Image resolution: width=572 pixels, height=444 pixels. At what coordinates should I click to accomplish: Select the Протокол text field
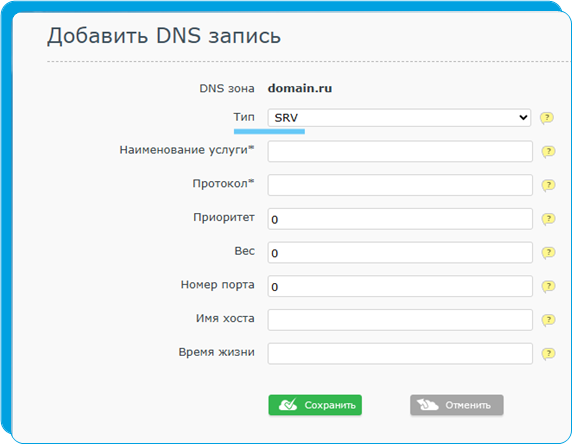(400, 185)
